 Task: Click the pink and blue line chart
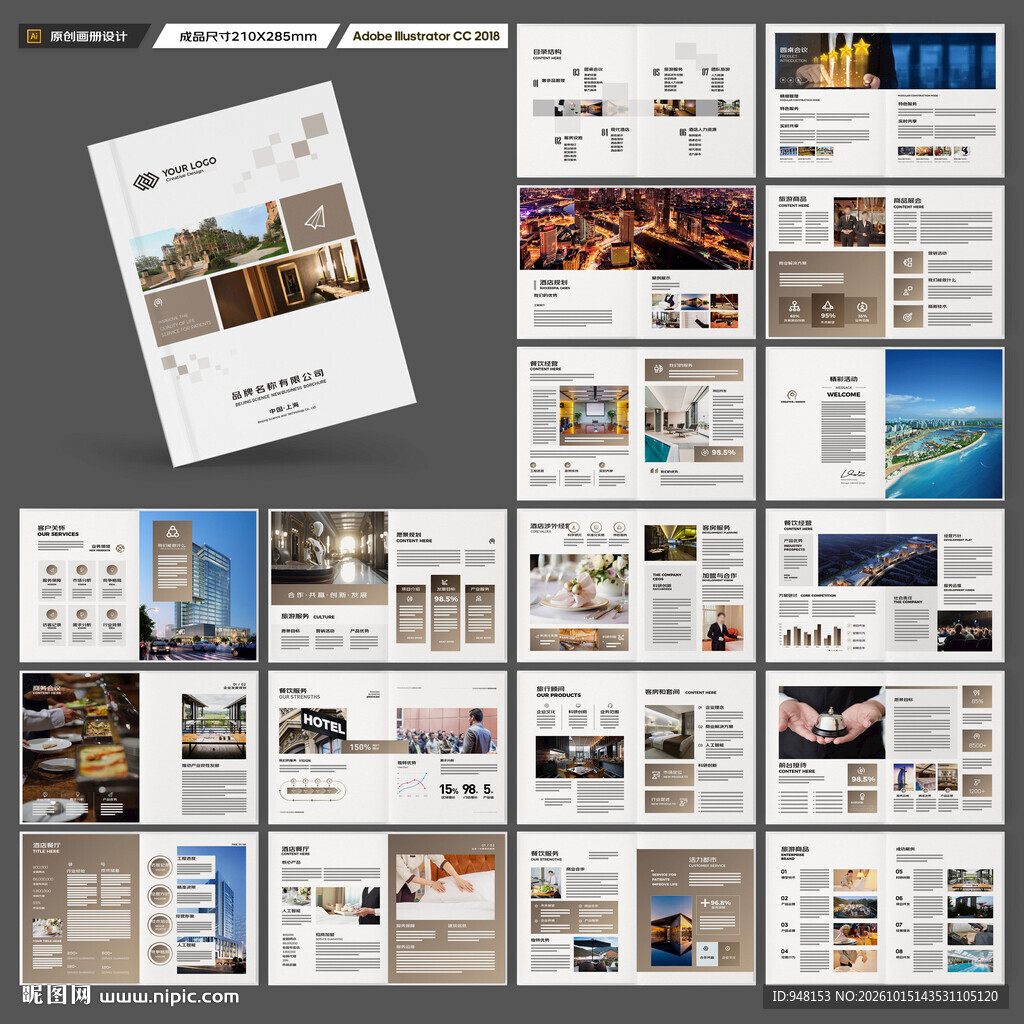412,784
